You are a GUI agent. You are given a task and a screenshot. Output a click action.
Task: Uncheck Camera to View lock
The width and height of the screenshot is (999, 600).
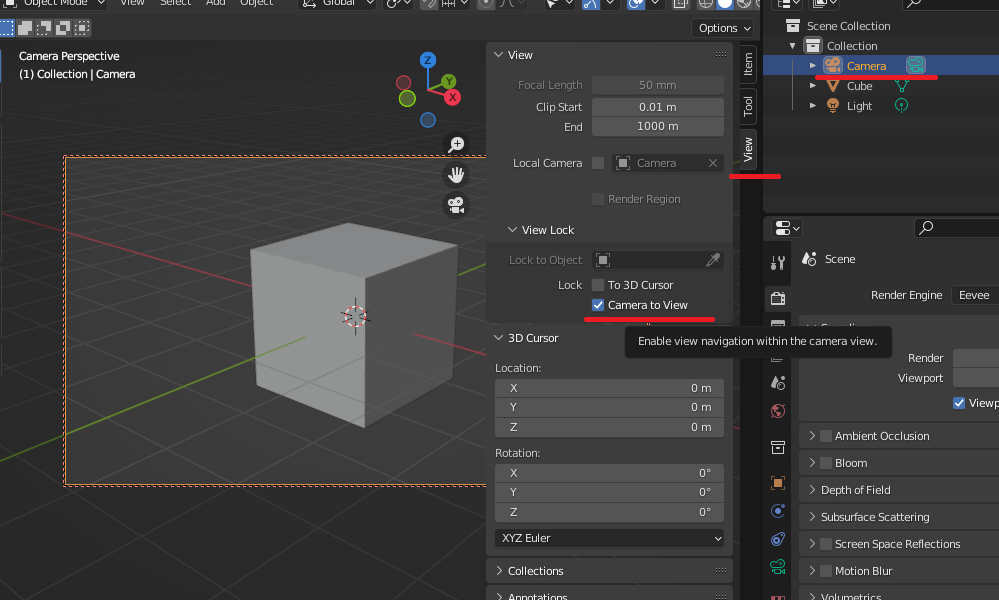(598, 305)
